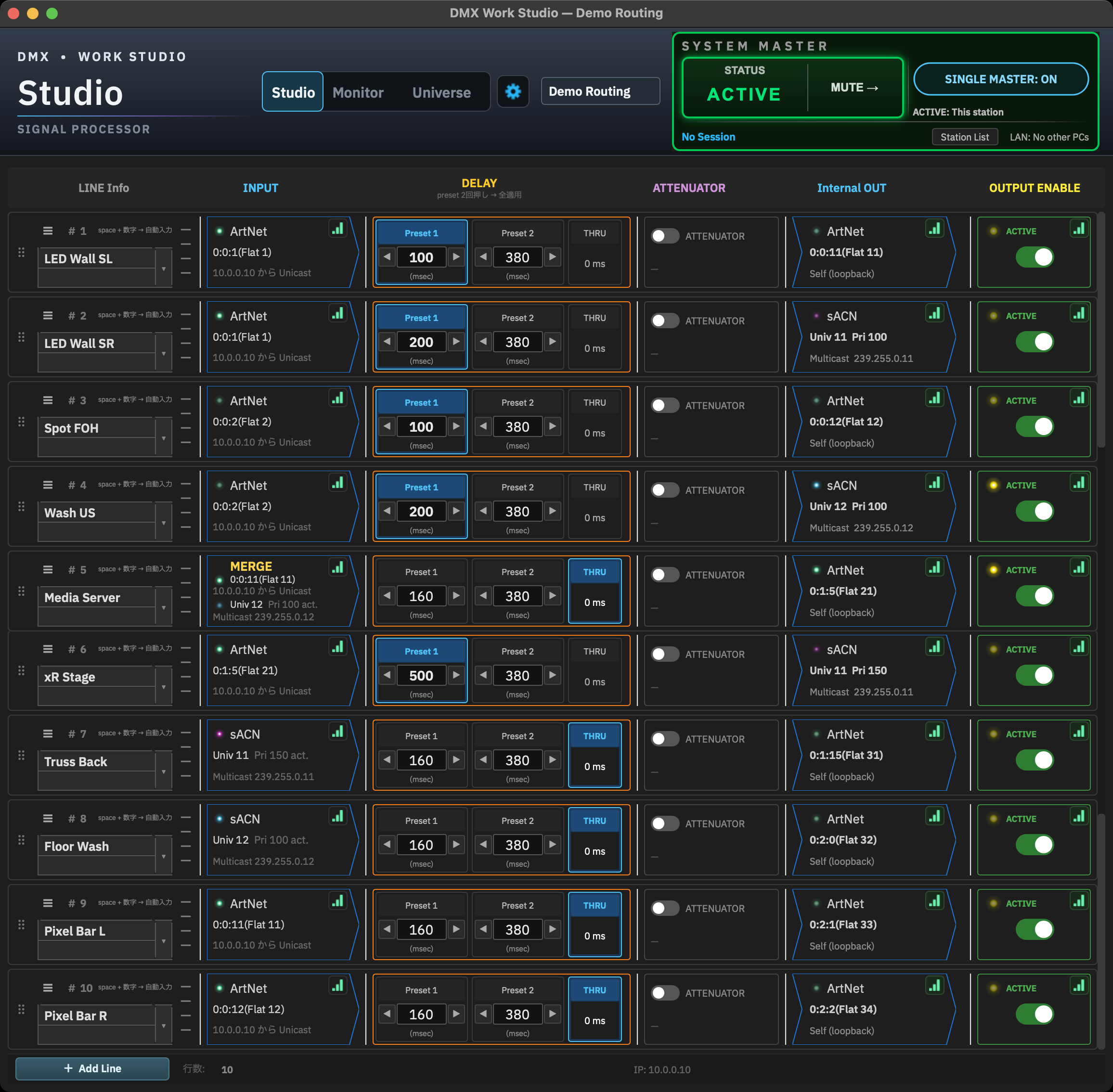Disable output enable switch for Pixel Bar L
The height and width of the screenshot is (1092, 1113).
coord(1035,929)
